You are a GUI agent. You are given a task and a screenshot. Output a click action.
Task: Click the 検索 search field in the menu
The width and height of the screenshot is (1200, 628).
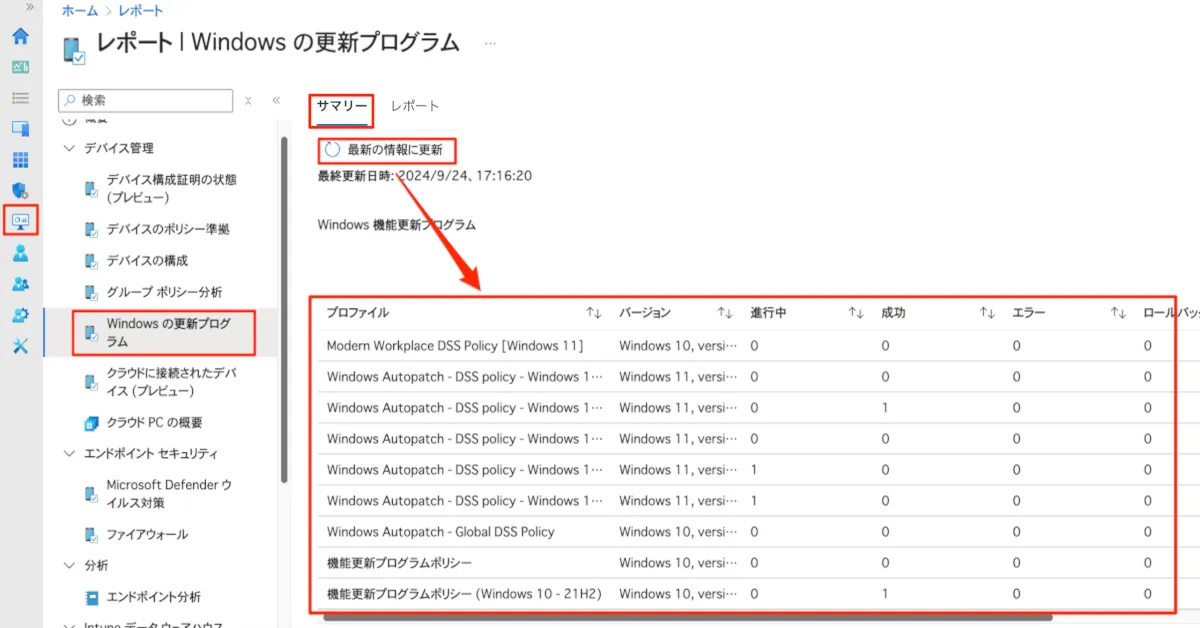click(x=146, y=101)
